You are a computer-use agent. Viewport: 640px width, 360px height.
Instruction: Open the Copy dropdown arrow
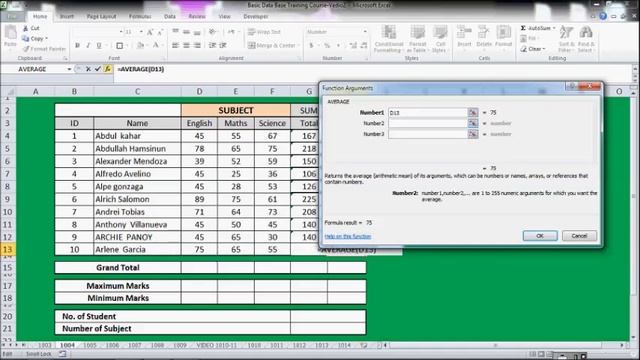pos(47,38)
